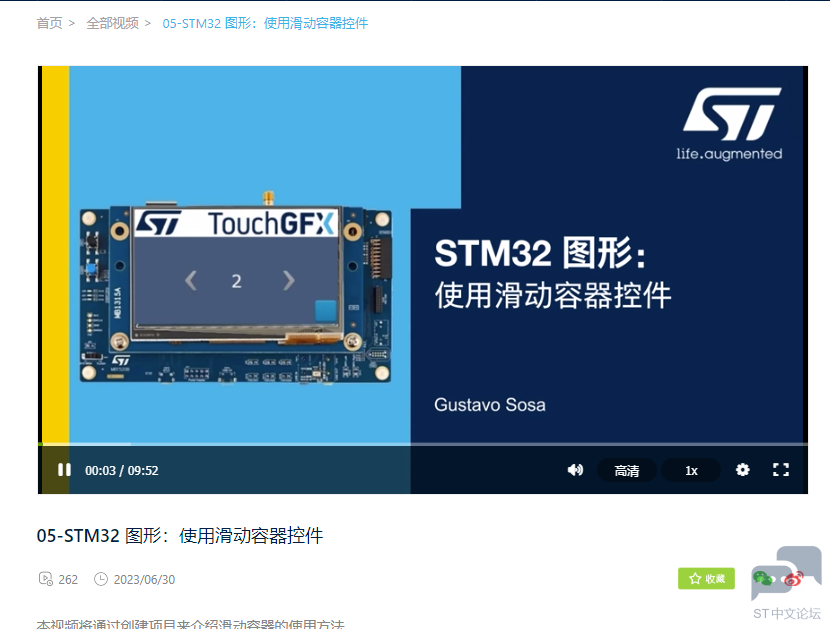The width and height of the screenshot is (830, 629).
Task: Click the current page breadcrumb 05-STM32 图形
Action: point(265,23)
